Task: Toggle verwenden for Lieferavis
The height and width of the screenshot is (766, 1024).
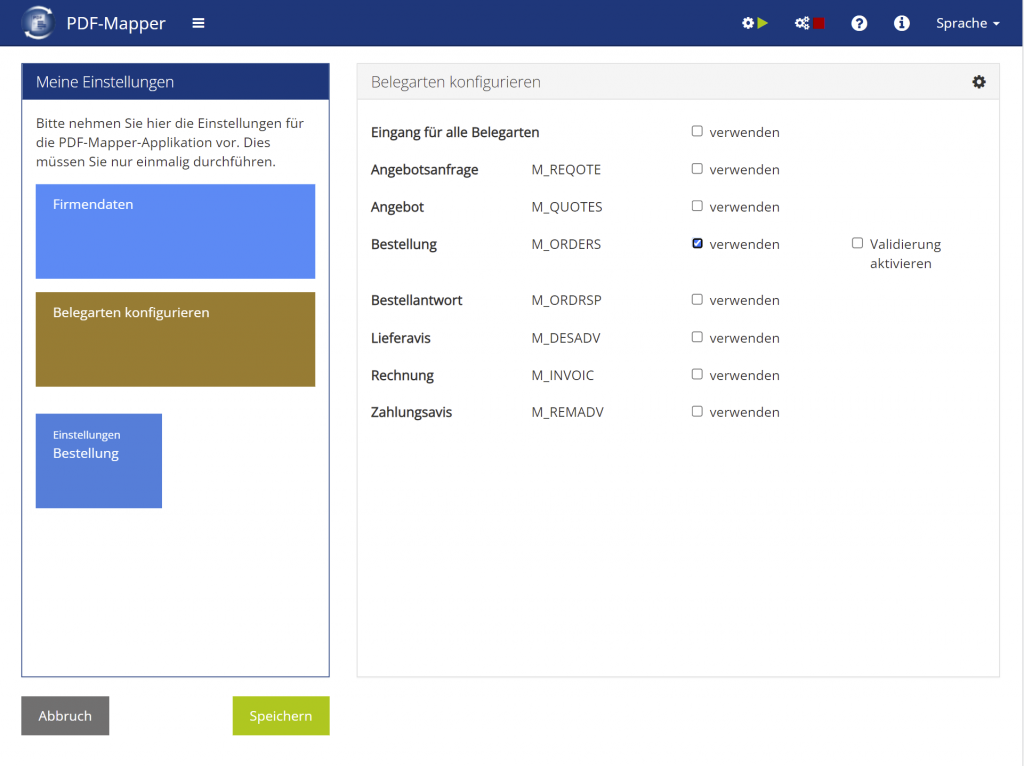Action: 698,337
